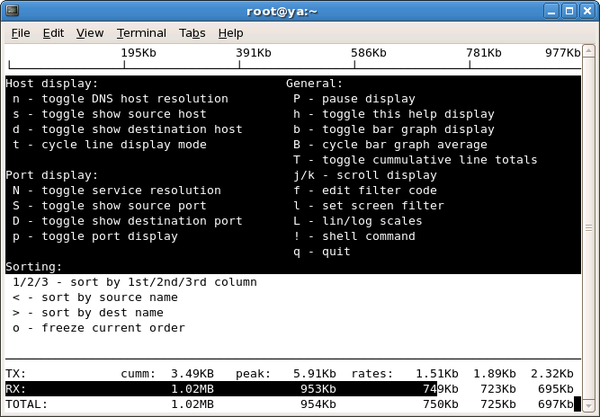Click 'N - toggle service resolution' line
The image size is (600, 417).
pyautogui.click(x=117, y=191)
